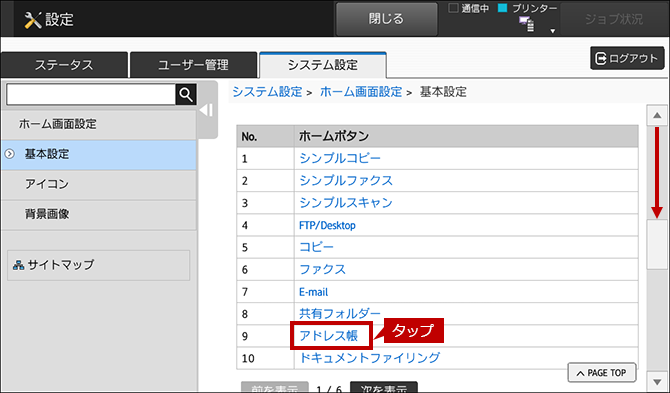Click the vertical scrollbar thumb
This screenshot has height=393, width=670.
pos(657,244)
